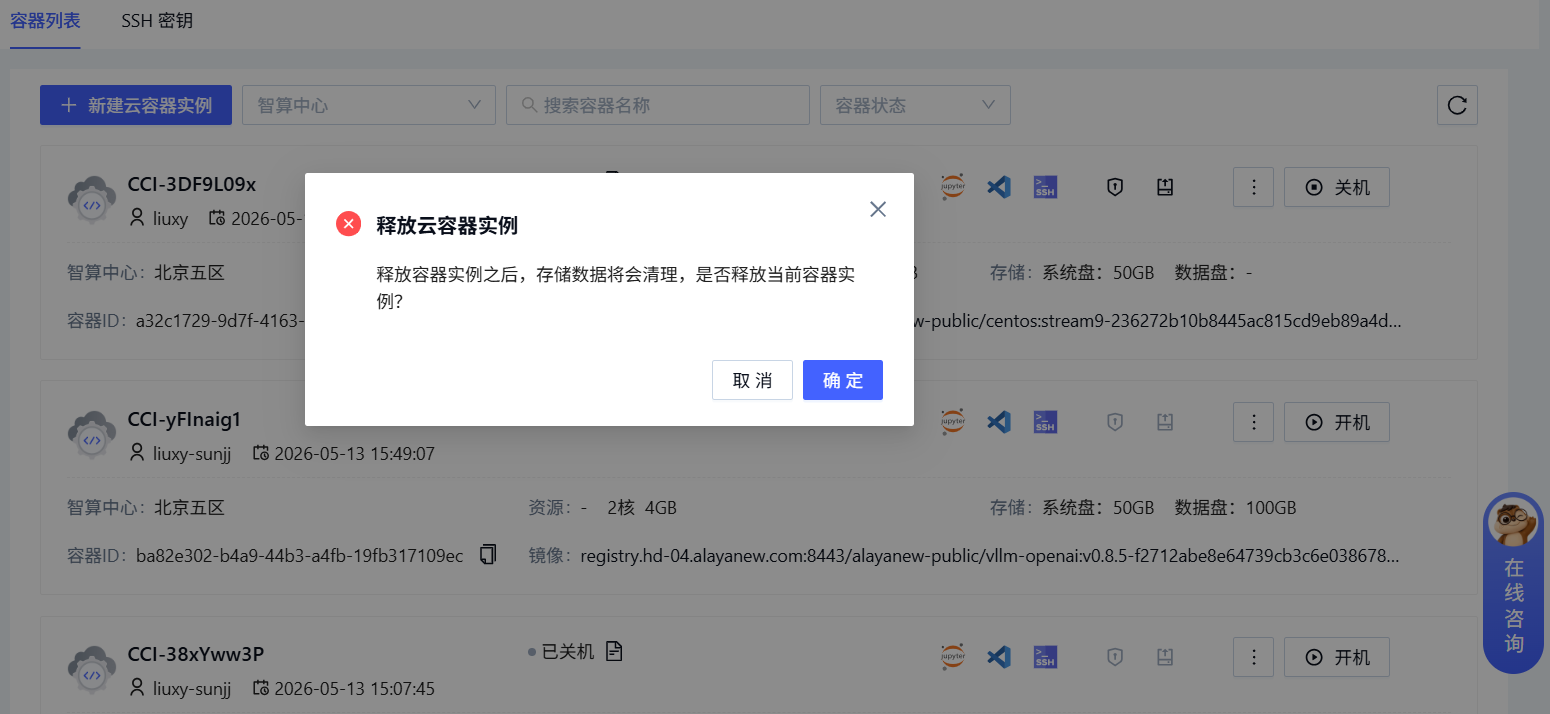The image size is (1550, 714).
Task: Click save image icon for CCI-38xYww3P
Action: (x=1164, y=657)
